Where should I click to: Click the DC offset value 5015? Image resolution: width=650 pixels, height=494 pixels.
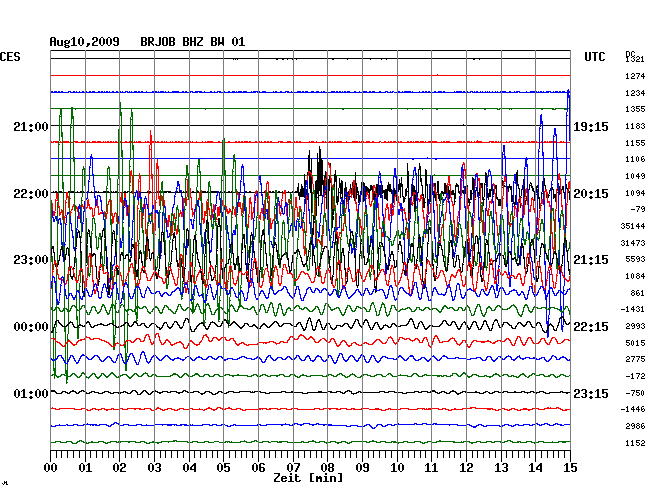(635, 343)
